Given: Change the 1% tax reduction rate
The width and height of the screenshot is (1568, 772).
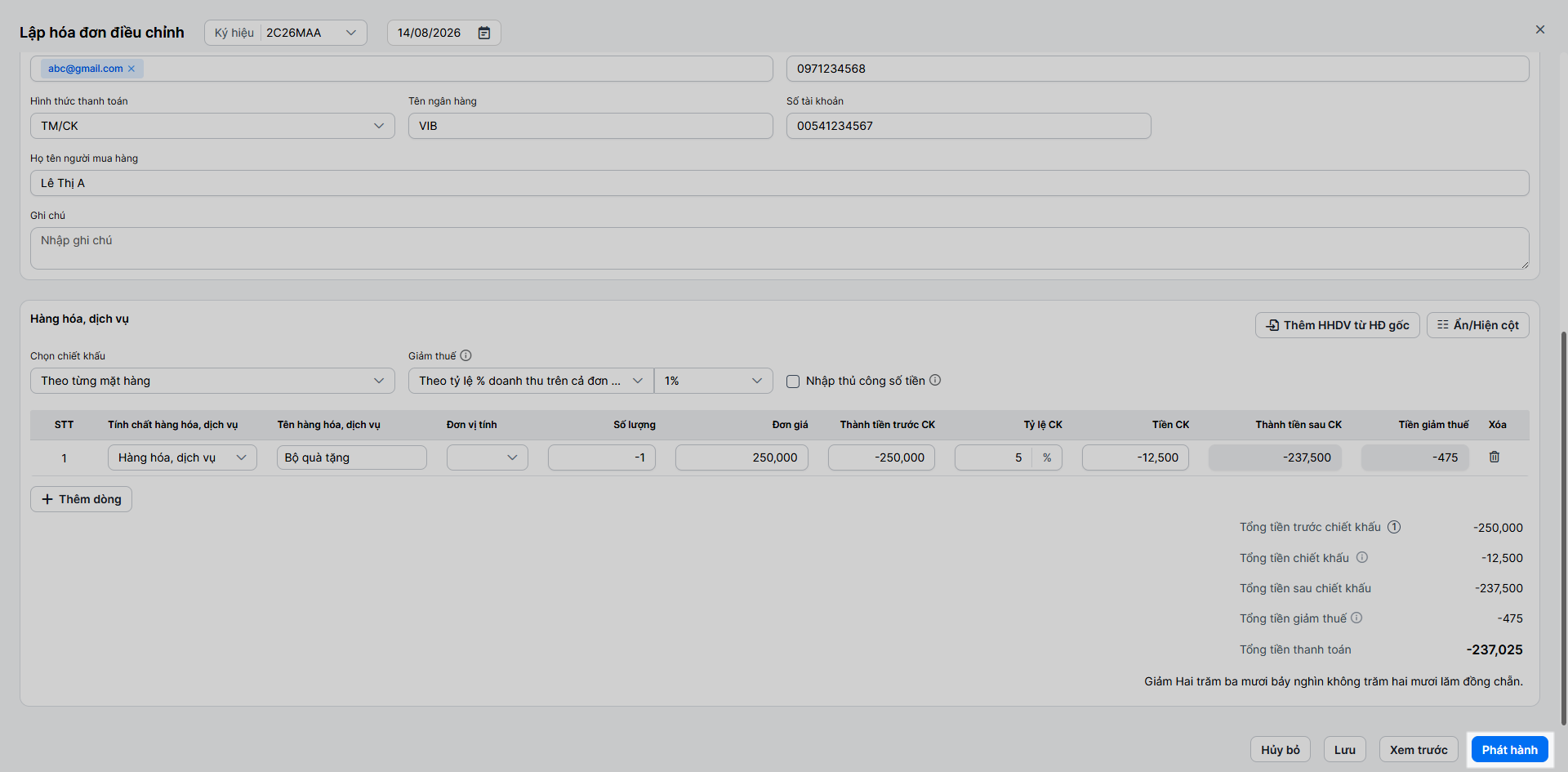Looking at the screenshot, I should 714,381.
